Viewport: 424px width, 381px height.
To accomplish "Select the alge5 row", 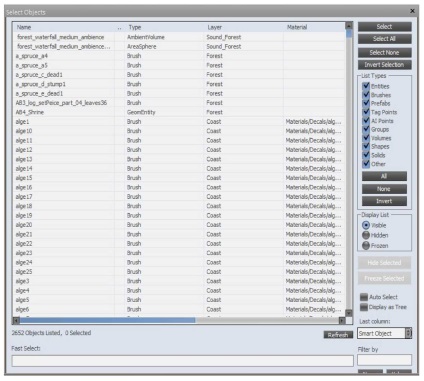I will point(179,300).
